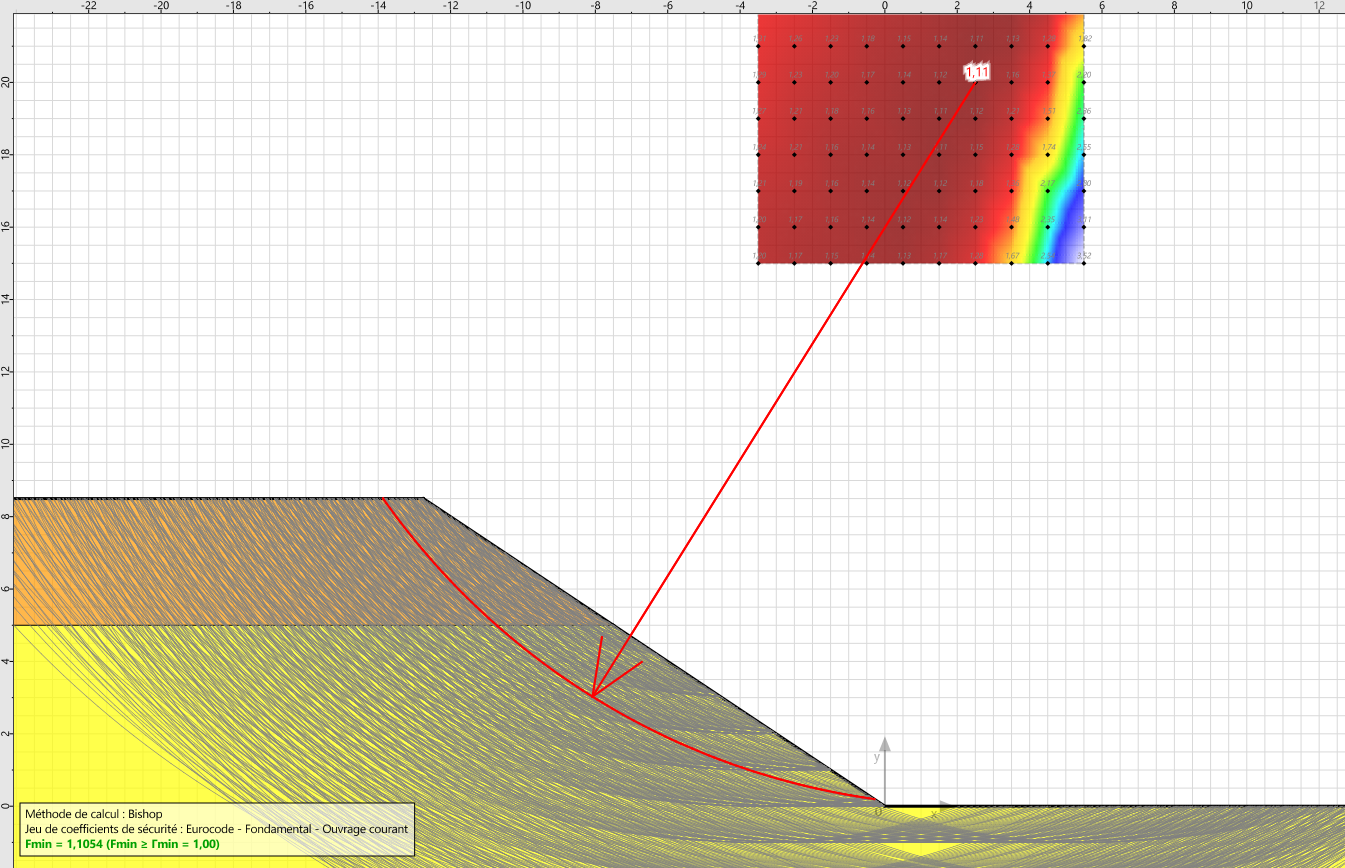Viewport: 1345px width, 868px height.
Task: Click the 16 label on vertical ruler
Action: tap(6, 226)
